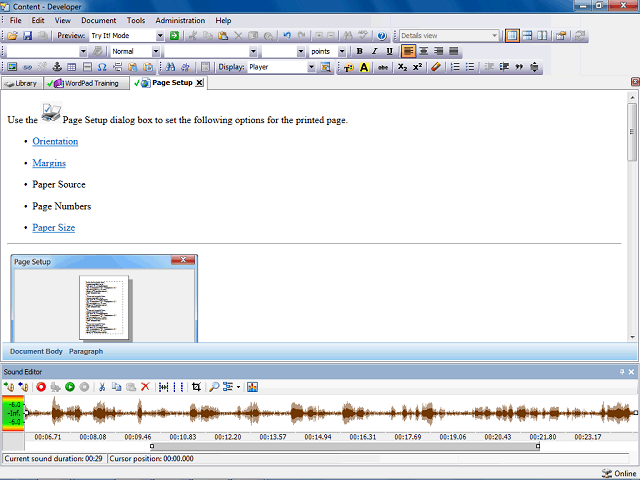Open the Document menu
The height and width of the screenshot is (480, 640).
(x=98, y=20)
